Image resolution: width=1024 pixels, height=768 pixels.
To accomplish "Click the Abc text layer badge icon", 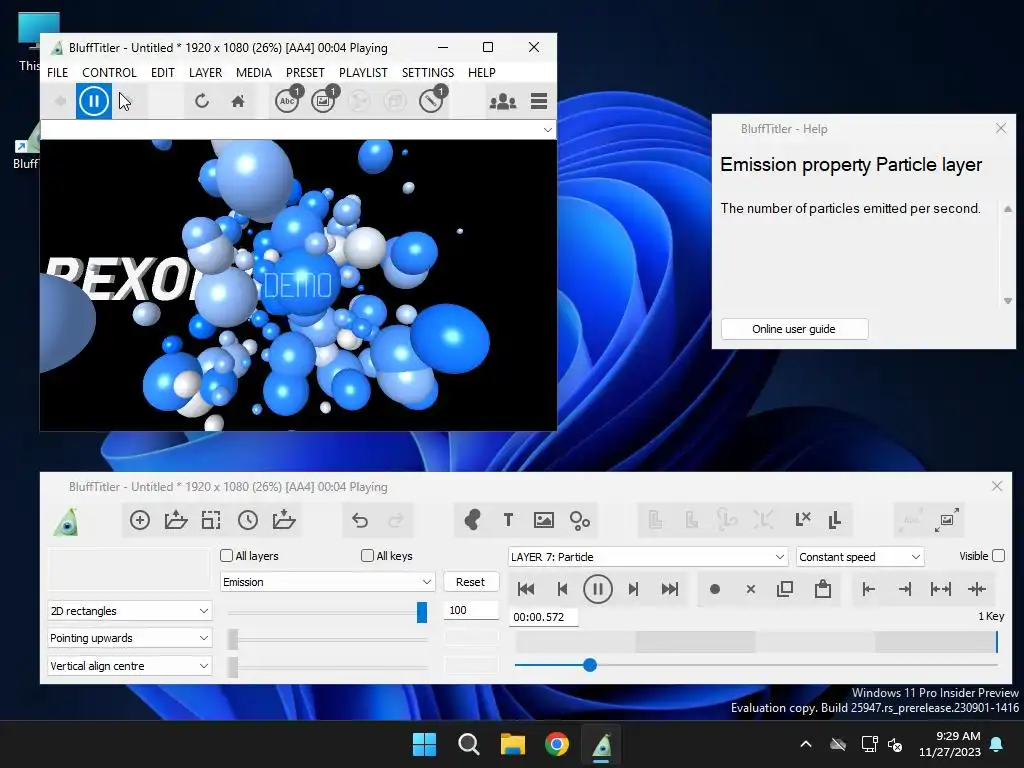I will (x=287, y=101).
